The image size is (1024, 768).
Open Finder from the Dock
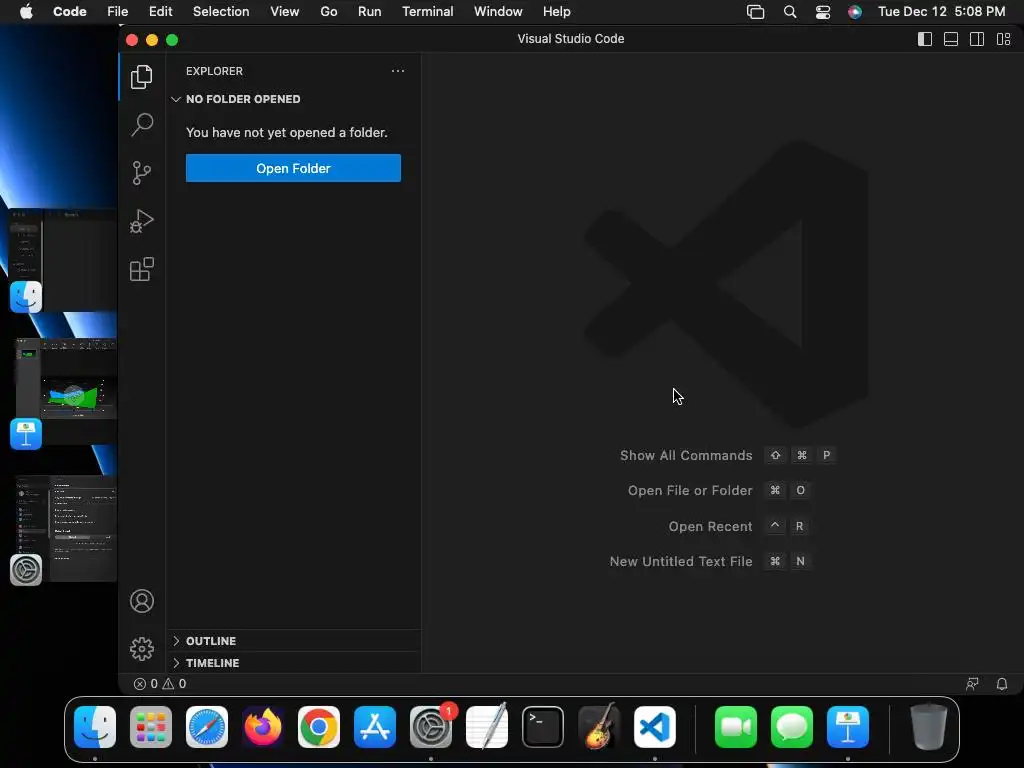[95, 727]
